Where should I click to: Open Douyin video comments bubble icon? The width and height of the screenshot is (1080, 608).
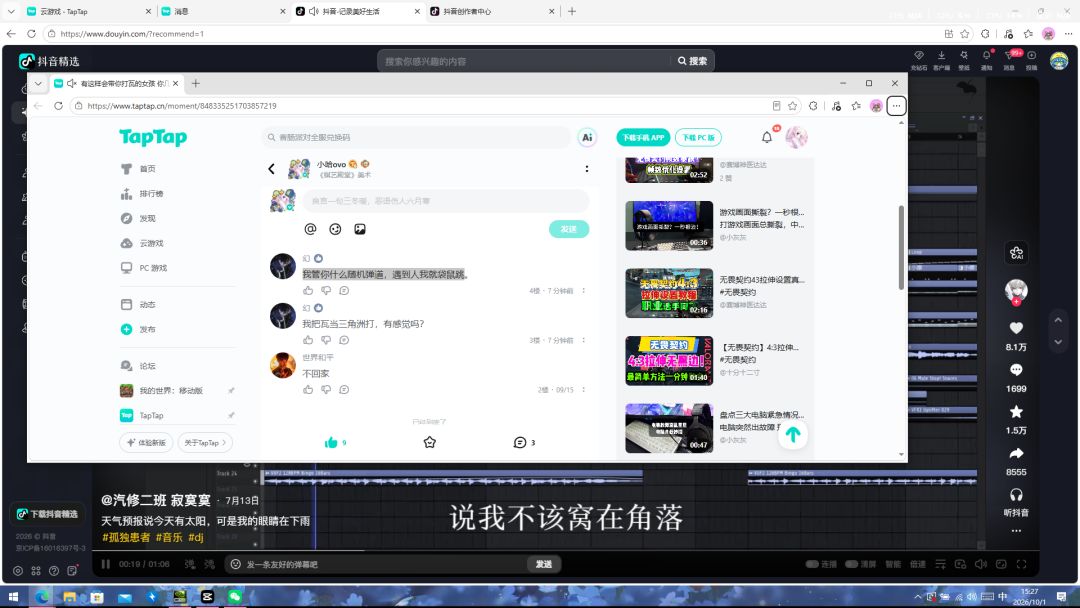coord(1016,370)
